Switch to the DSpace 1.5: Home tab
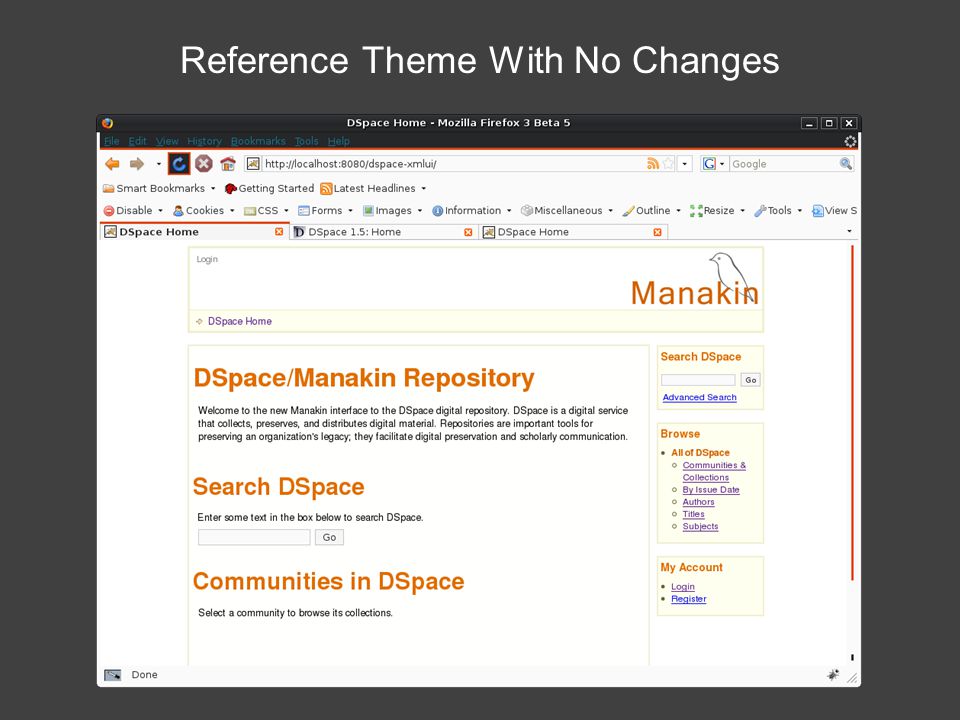The image size is (960, 720). (x=383, y=232)
